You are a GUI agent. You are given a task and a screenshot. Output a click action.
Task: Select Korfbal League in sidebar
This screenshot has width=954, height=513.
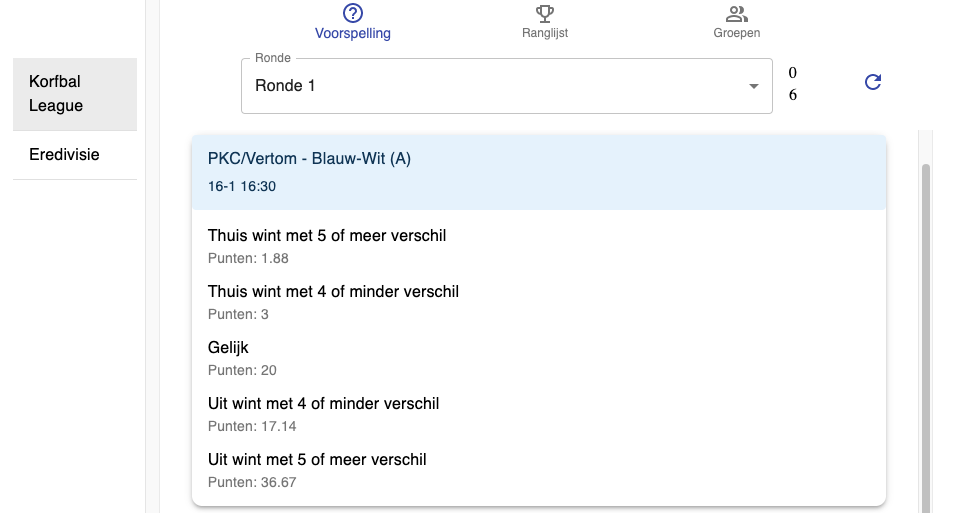point(75,94)
